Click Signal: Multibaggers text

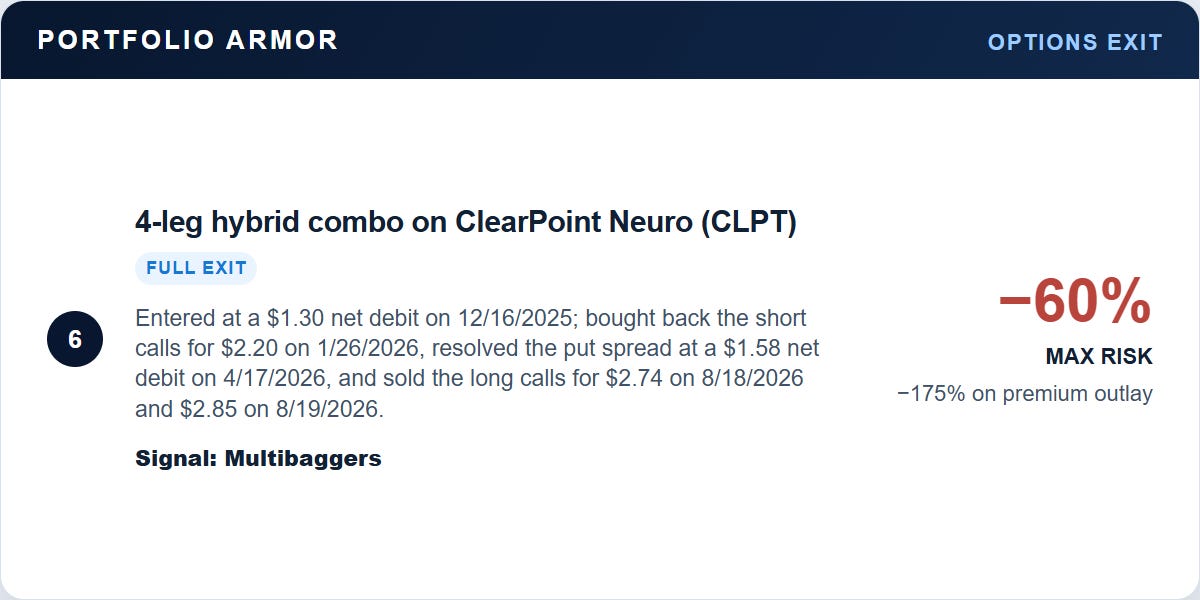[258, 459]
